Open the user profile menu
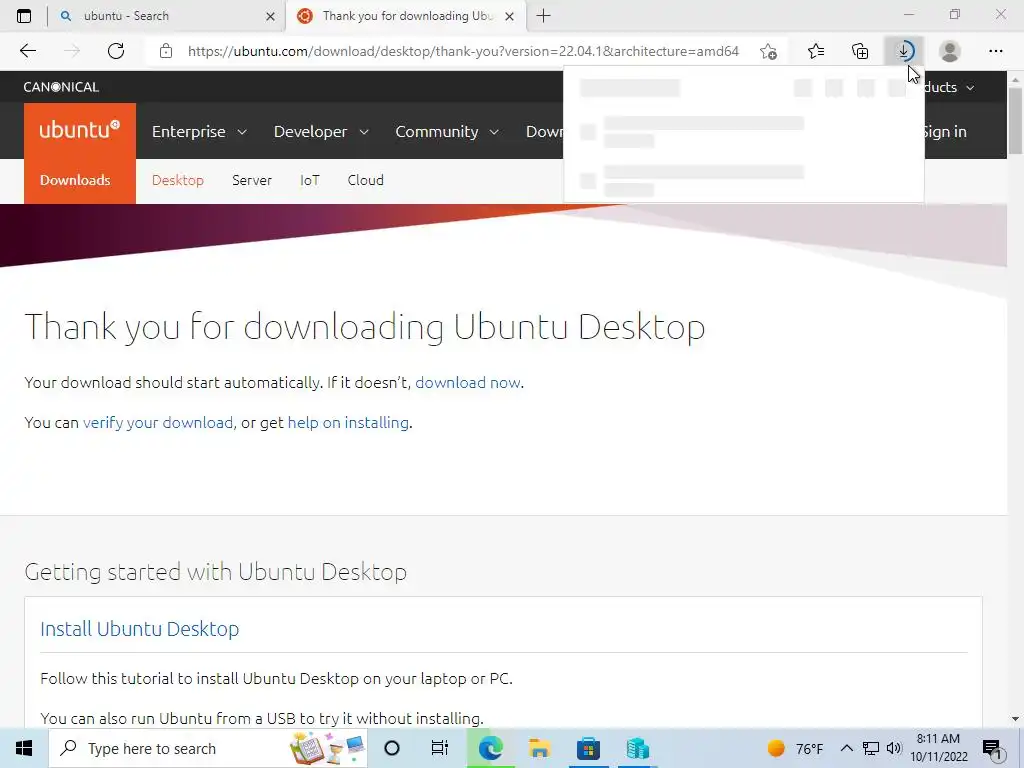Viewport: 1024px width, 768px height. pos(950,51)
